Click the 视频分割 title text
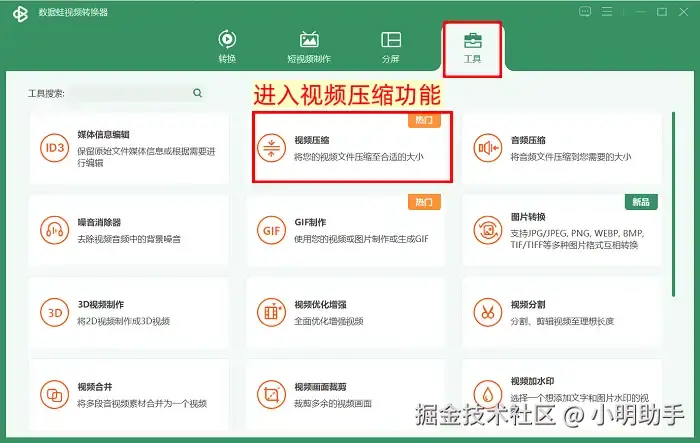 click(x=528, y=305)
